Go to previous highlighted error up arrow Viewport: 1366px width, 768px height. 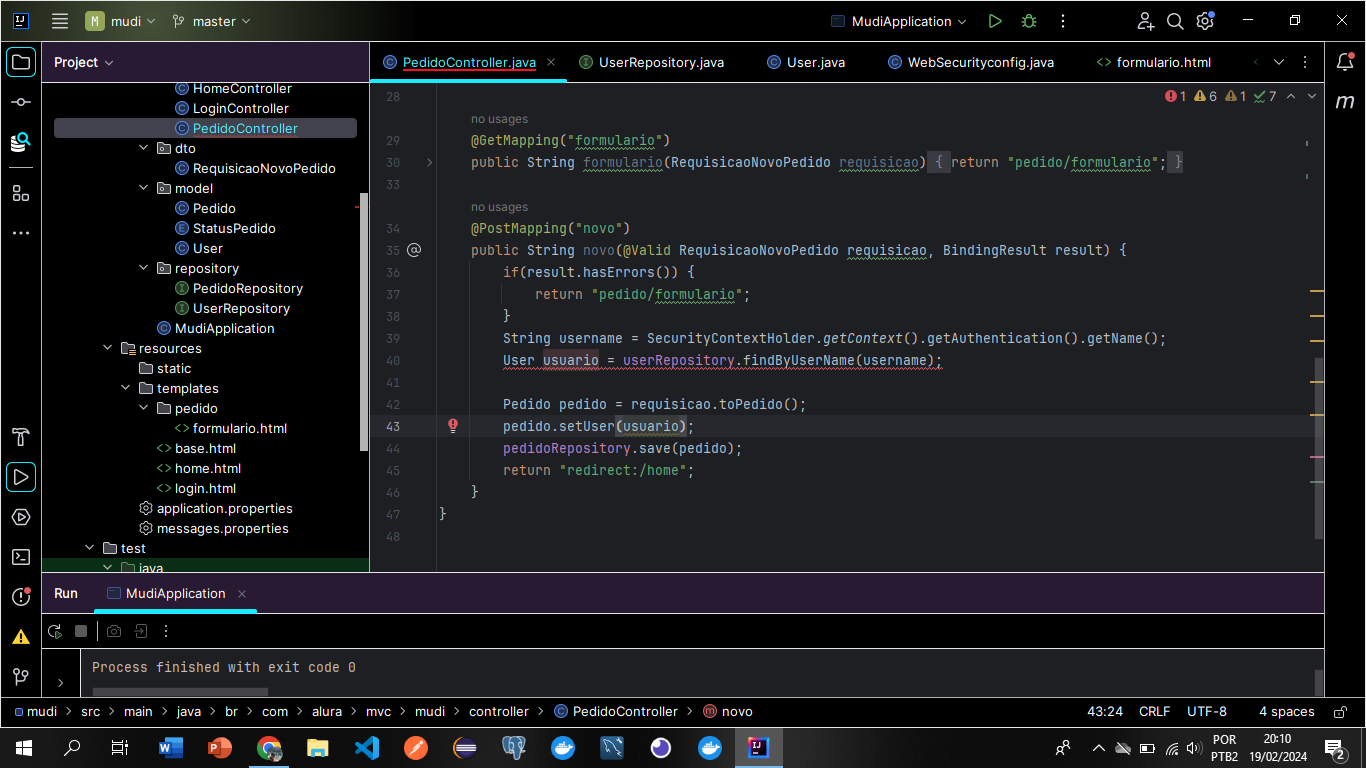tap(1291, 96)
